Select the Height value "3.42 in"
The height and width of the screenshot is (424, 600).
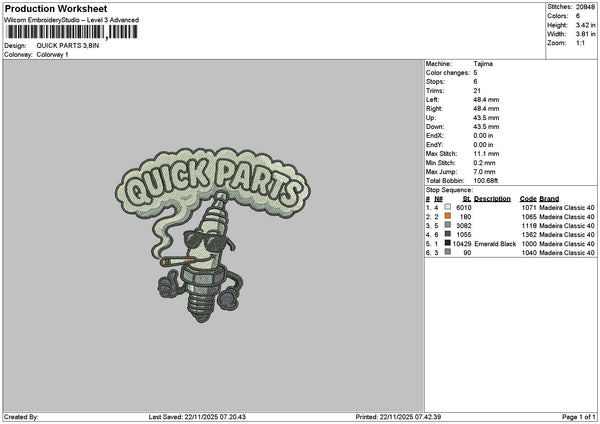585,25
